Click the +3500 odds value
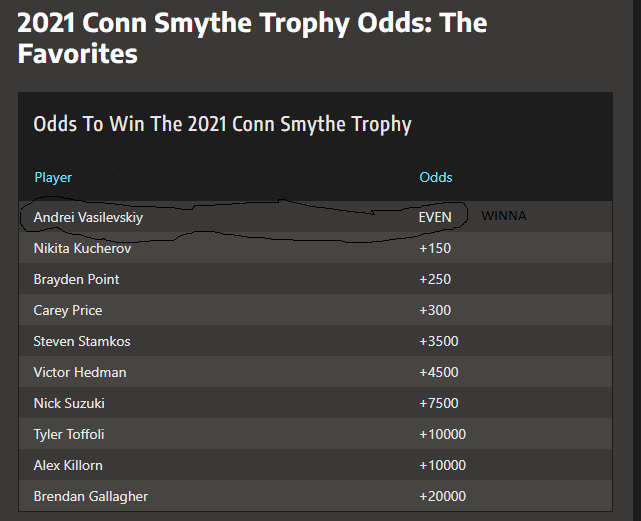 (439, 341)
